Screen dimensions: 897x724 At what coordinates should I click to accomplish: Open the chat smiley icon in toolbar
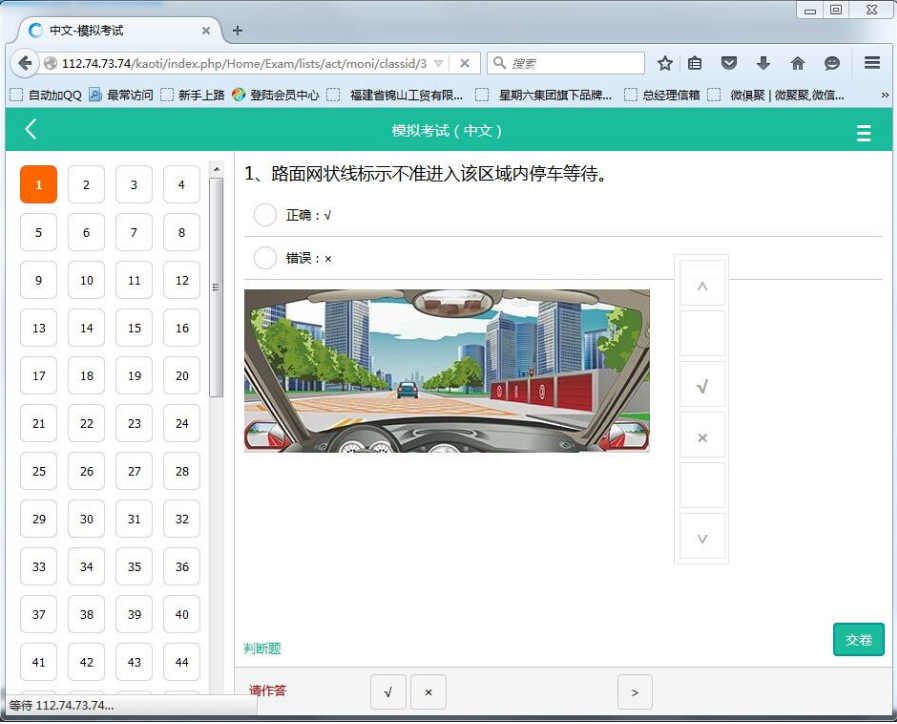[832, 63]
